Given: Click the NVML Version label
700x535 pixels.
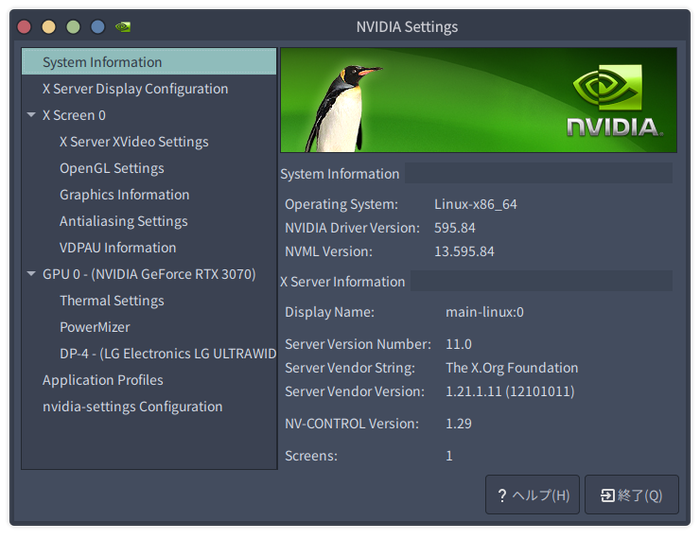Looking at the screenshot, I should click(x=329, y=251).
